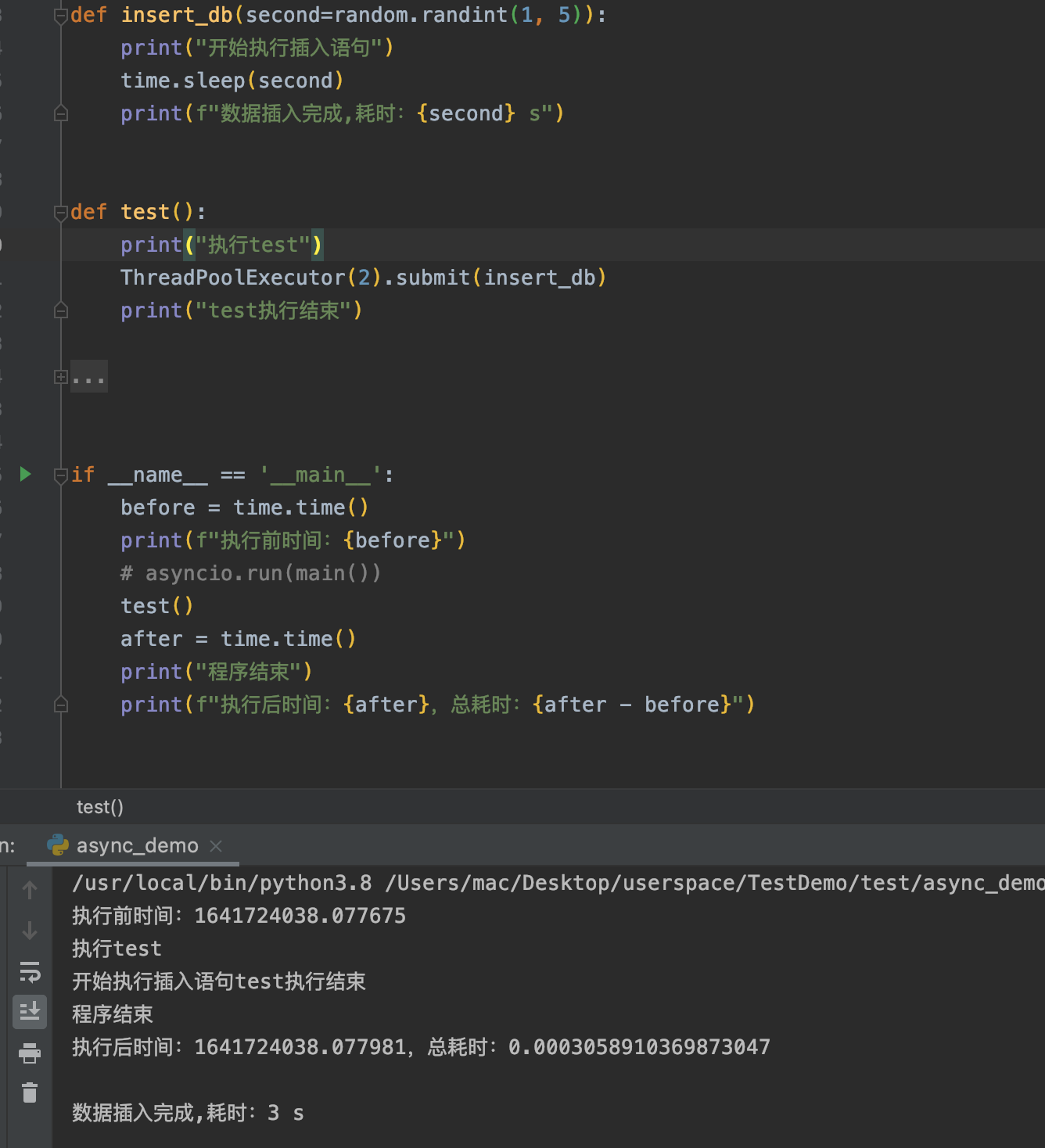The height and width of the screenshot is (1148, 1045).
Task: Click console line 执行前时间 1641724038.077675
Action: [239, 916]
